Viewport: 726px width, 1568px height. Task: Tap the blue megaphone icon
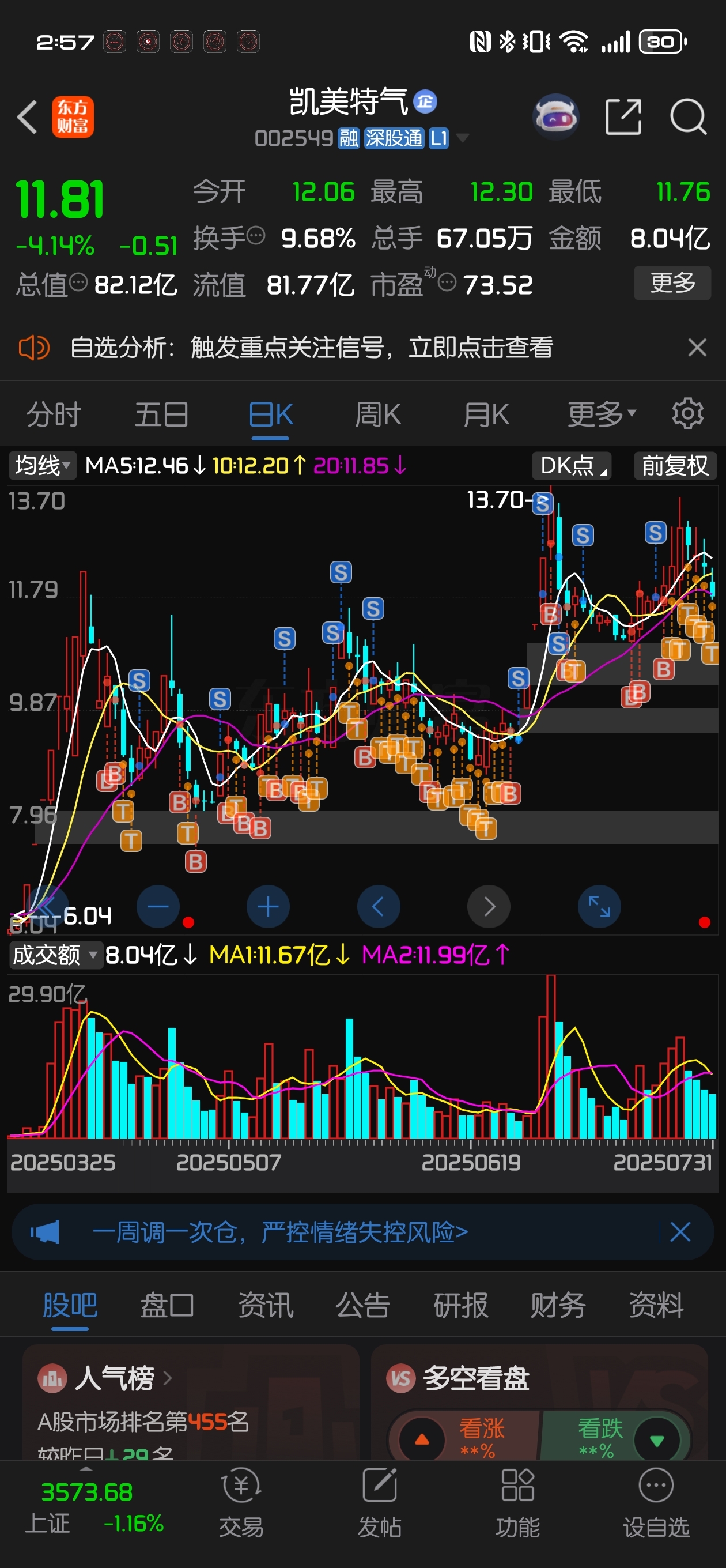pos(44,1232)
